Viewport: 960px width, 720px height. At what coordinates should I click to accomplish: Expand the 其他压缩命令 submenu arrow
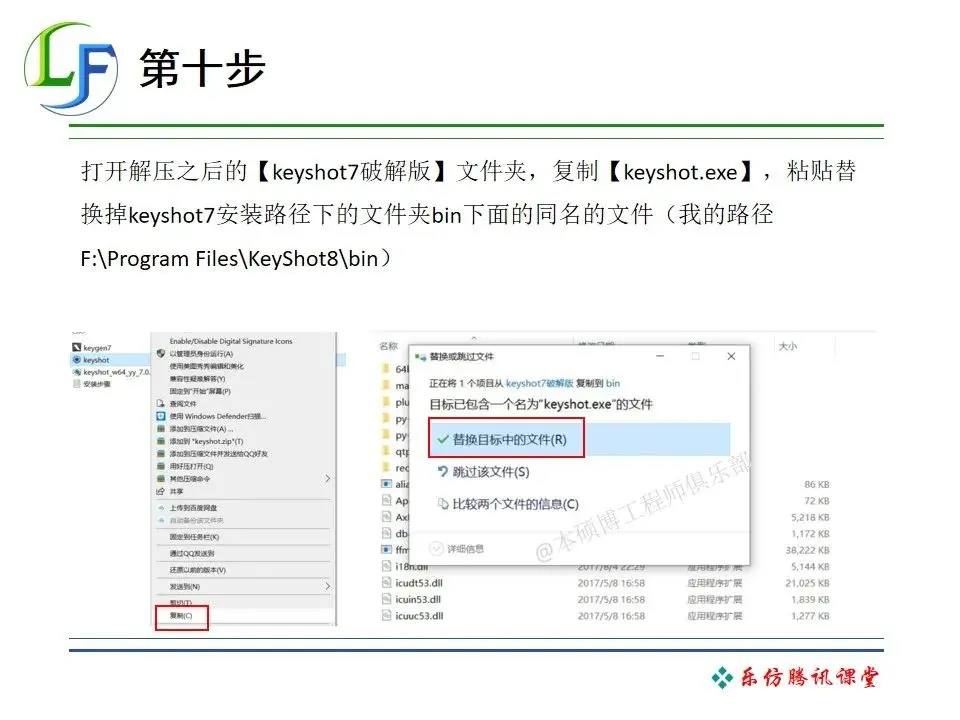[x=328, y=479]
